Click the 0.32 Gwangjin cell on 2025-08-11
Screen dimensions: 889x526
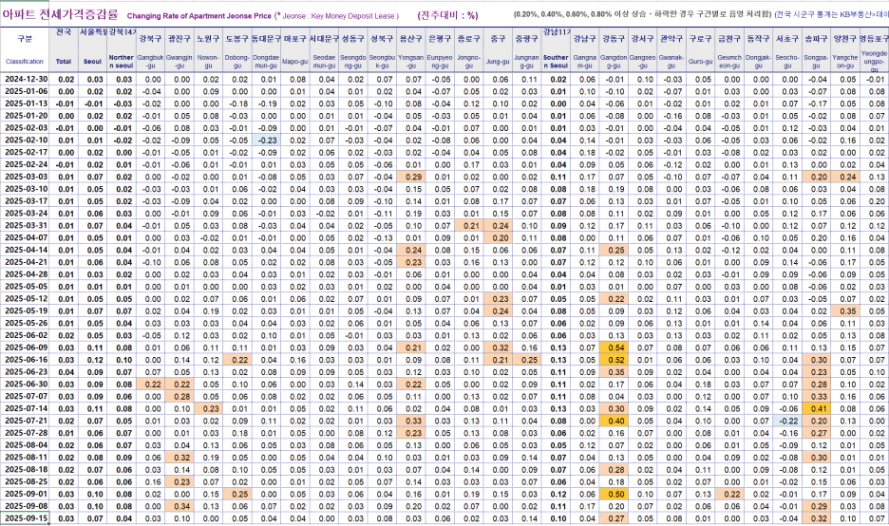[179, 457]
